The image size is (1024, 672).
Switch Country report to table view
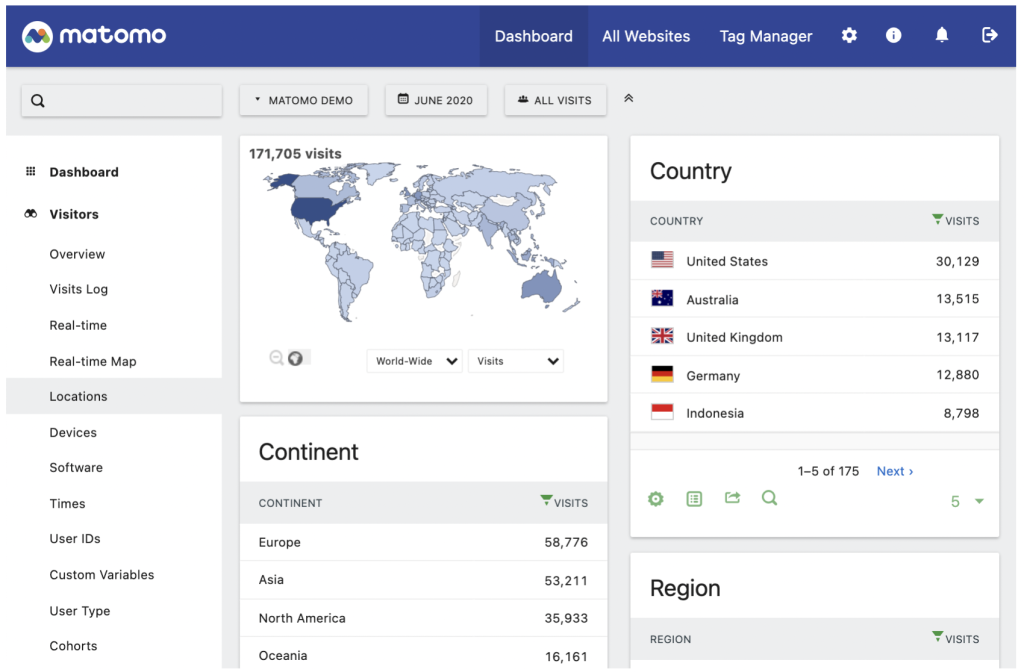click(x=694, y=498)
